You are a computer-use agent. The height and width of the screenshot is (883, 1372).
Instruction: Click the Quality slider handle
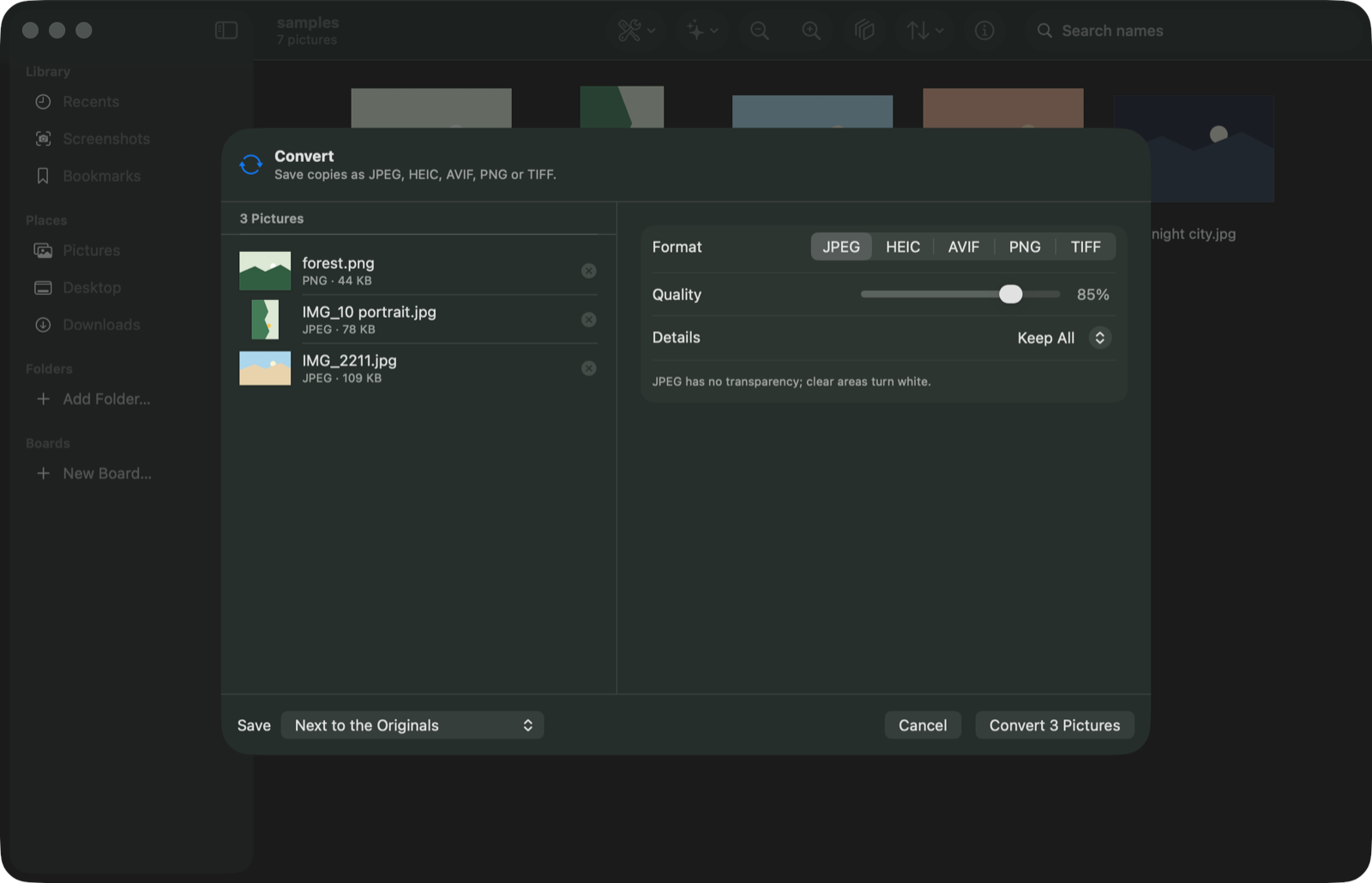coord(1011,294)
